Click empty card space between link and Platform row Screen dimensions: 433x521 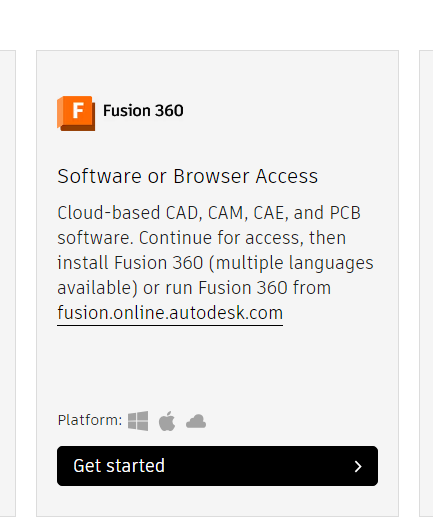coord(217,367)
